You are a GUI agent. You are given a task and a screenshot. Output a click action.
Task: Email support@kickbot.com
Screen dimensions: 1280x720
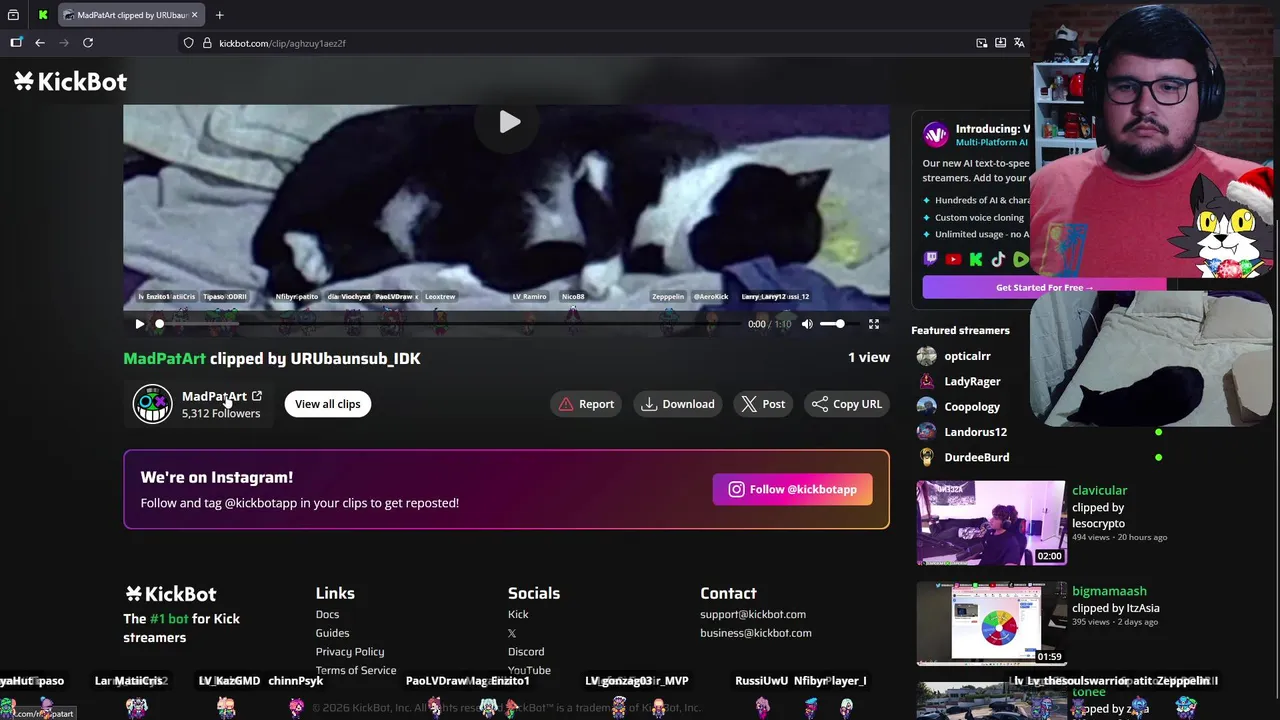pyautogui.click(x=753, y=614)
